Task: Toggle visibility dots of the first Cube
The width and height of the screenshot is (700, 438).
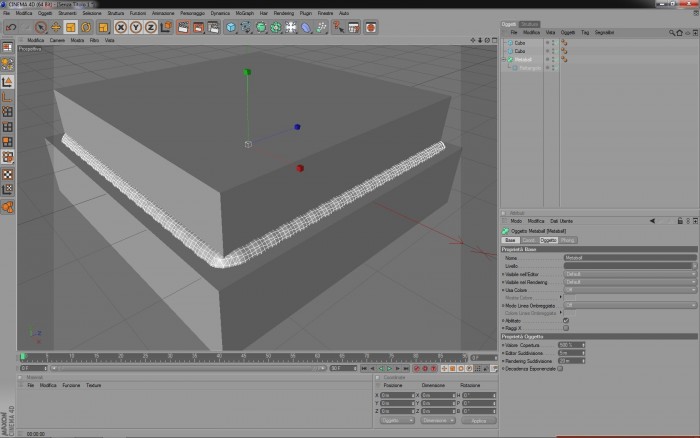Action: pos(553,43)
